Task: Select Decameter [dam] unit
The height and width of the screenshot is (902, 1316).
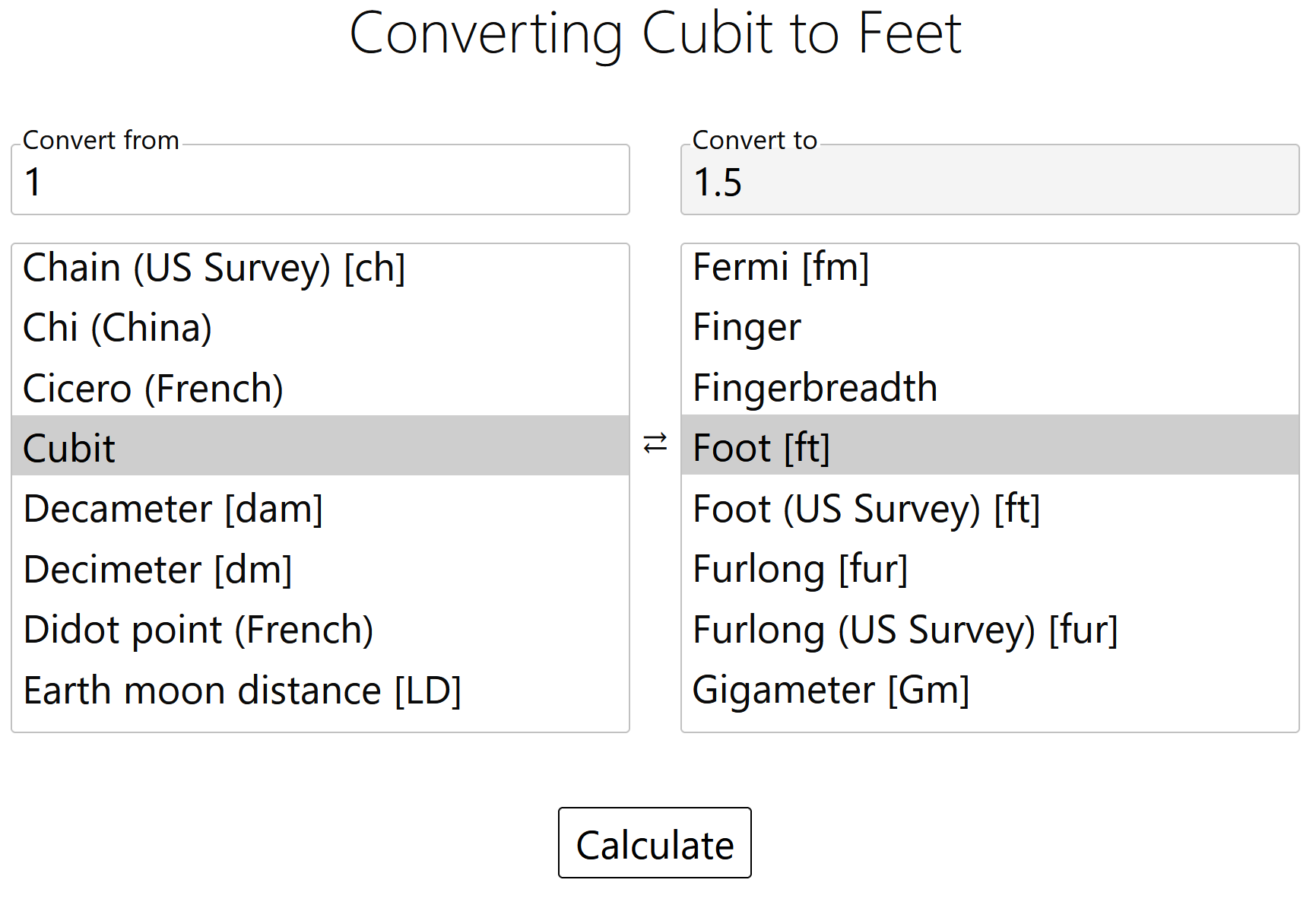Action: [x=319, y=509]
